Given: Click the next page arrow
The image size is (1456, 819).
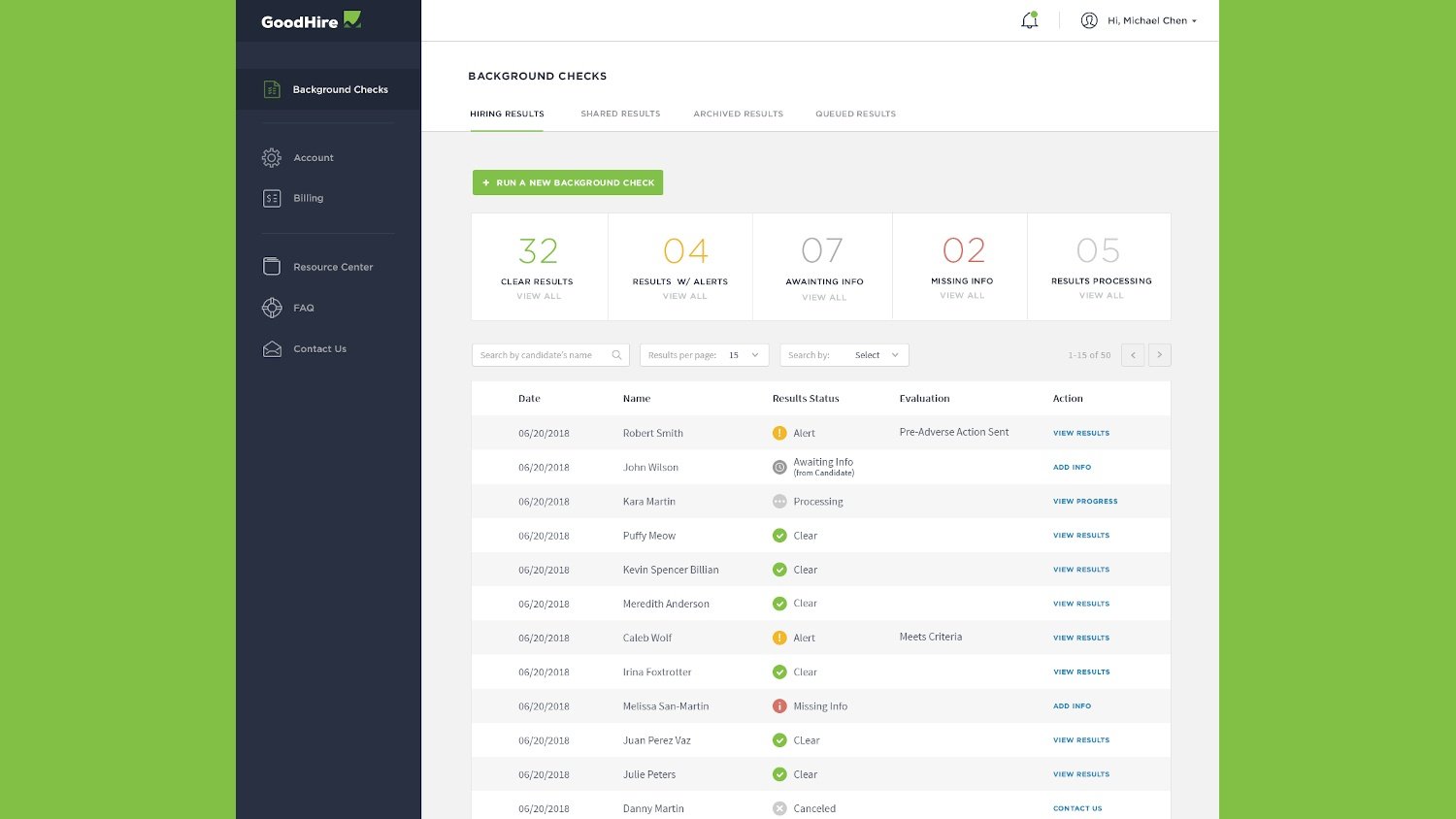Looking at the screenshot, I should click(1160, 354).
